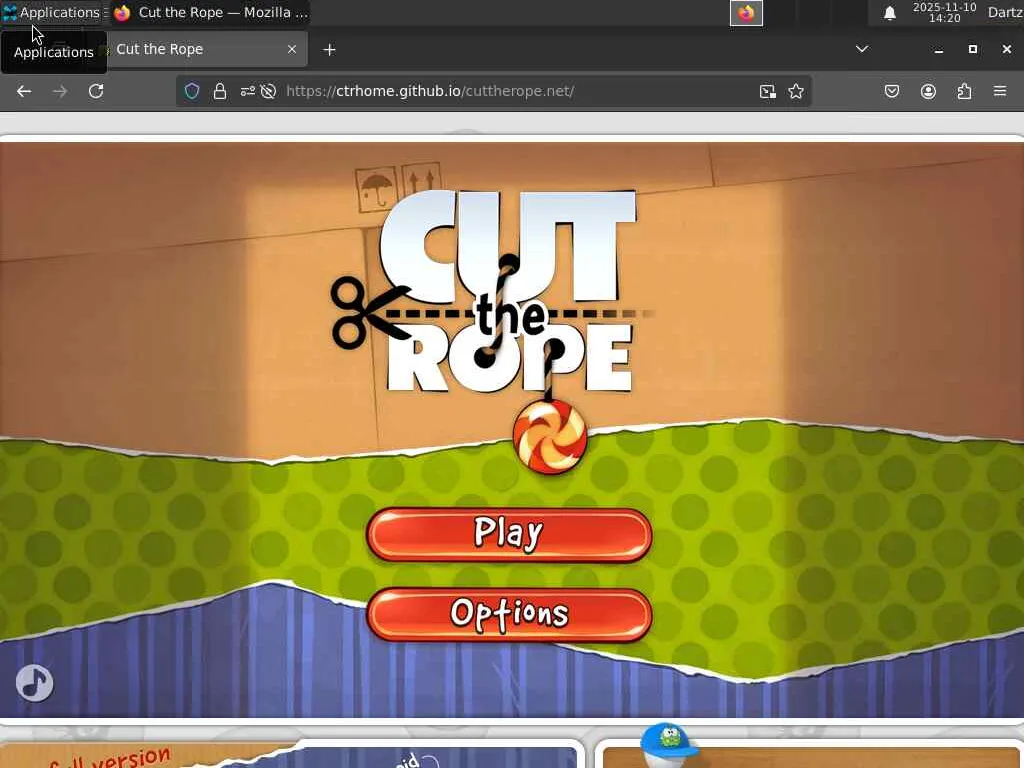Open the site permissions icon in address bar
Screen dimensions: 1024x768
tap(248, 91)
